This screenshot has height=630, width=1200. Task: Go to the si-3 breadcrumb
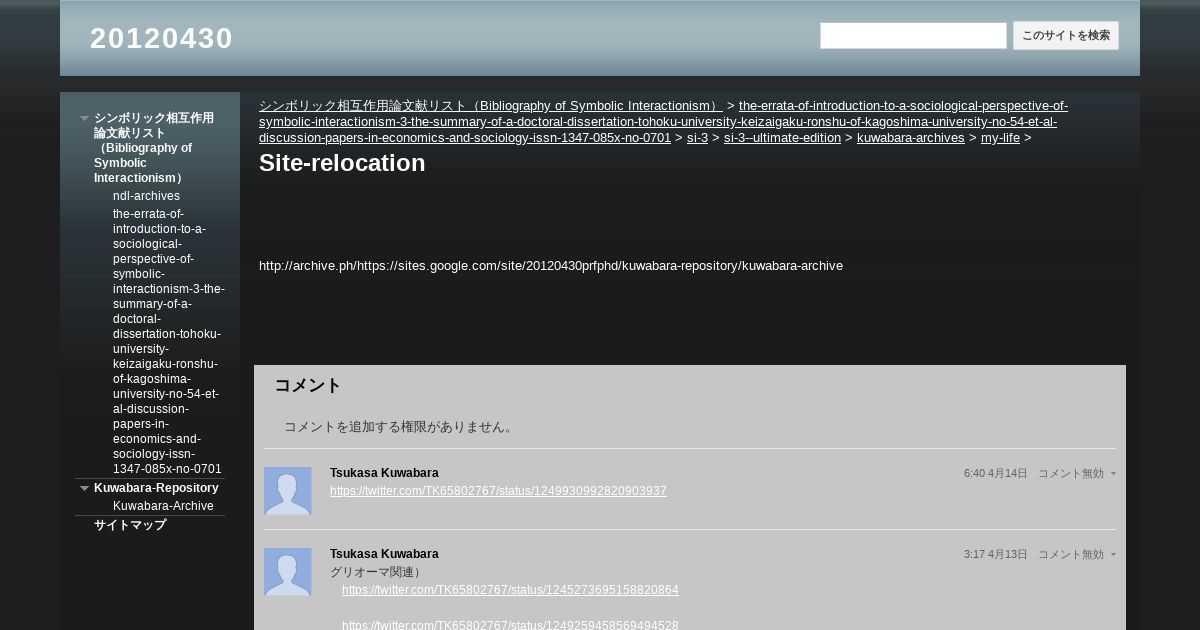[x=697, y=138]
